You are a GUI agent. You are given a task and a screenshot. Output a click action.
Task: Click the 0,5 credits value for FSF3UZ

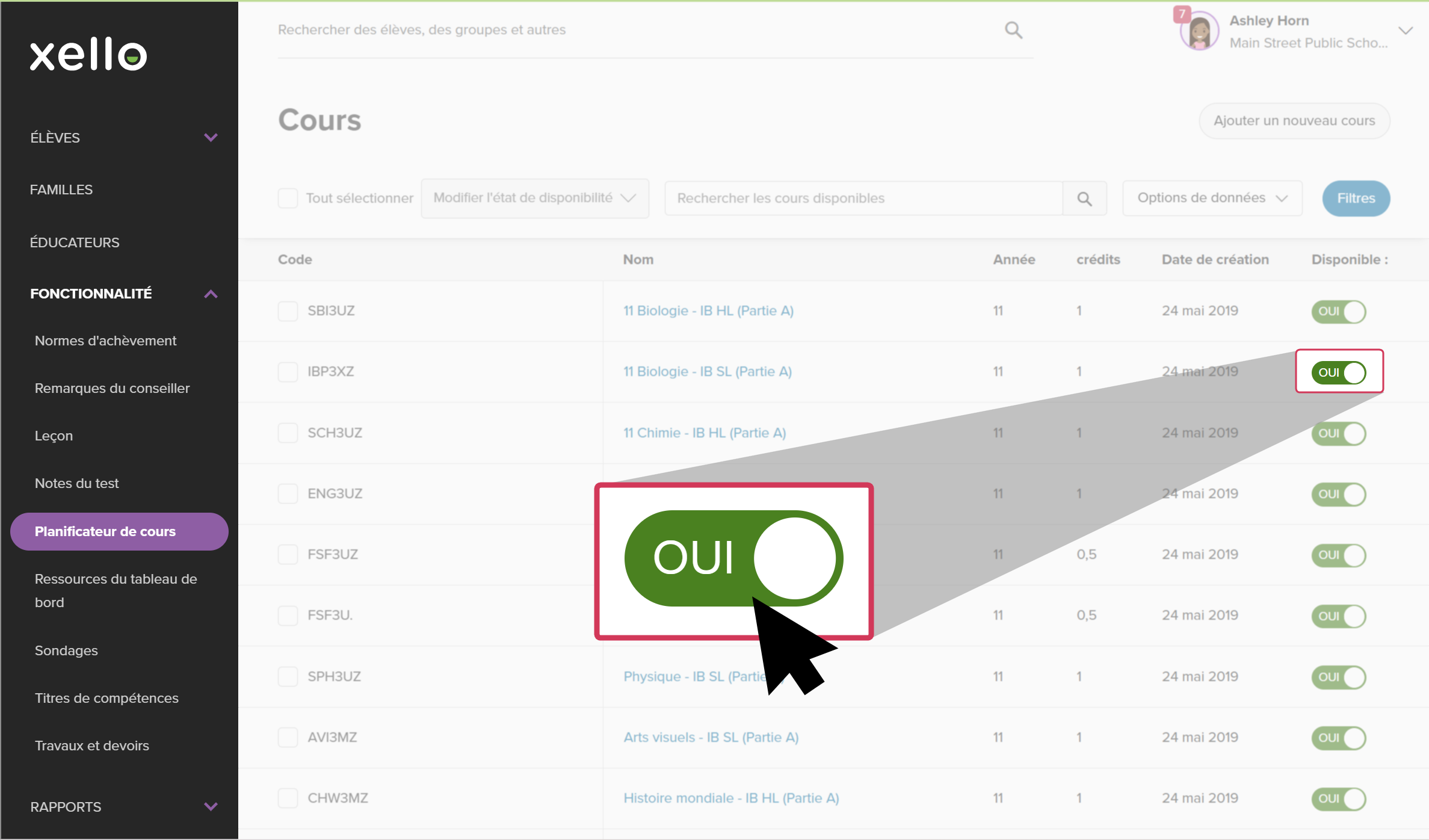pos(1087,554)
